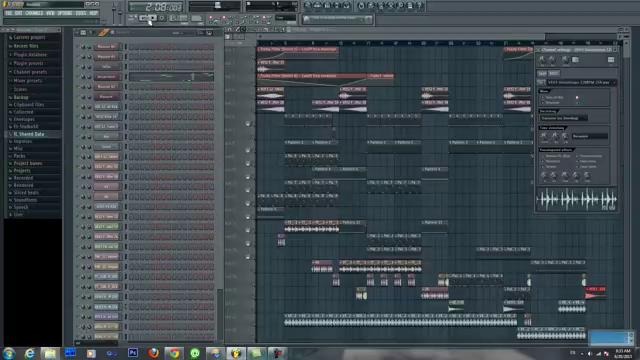The image size is (640, 360).
Task: Expand the Plugin presets folder
Action: point(27,63)
